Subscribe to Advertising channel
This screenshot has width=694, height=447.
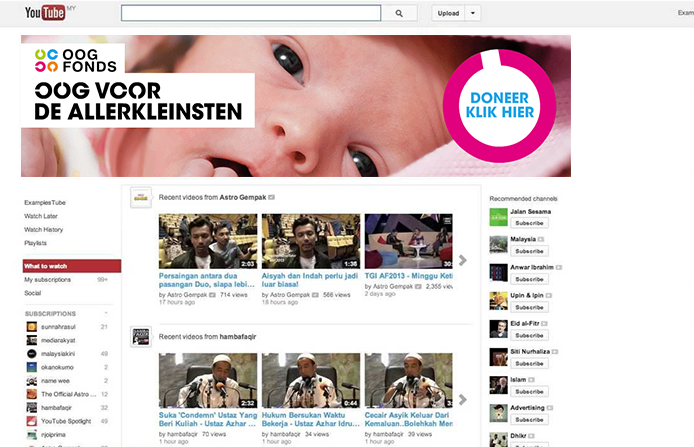click(x=529, y=420)
